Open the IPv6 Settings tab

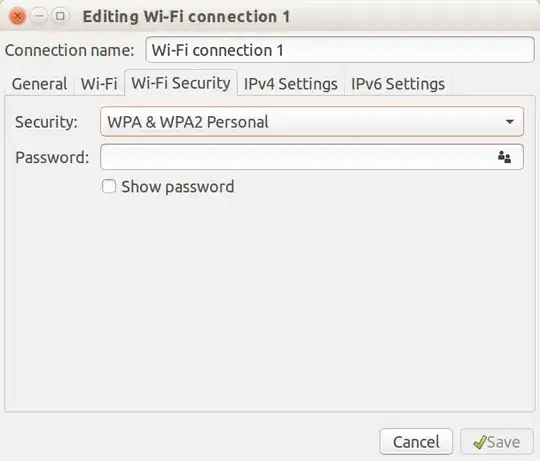(398, 84)
